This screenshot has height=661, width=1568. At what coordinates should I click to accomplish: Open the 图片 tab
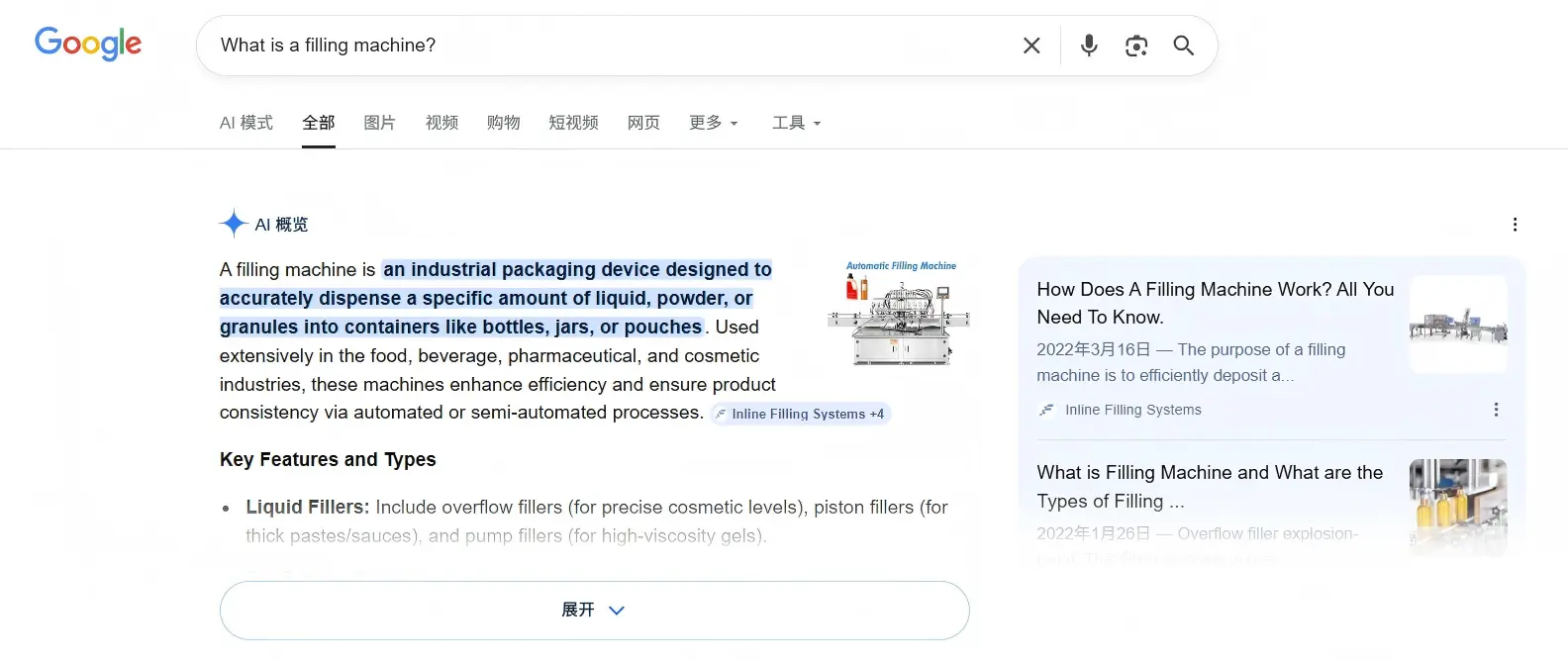pyautogui.click(x=380, y=123)
